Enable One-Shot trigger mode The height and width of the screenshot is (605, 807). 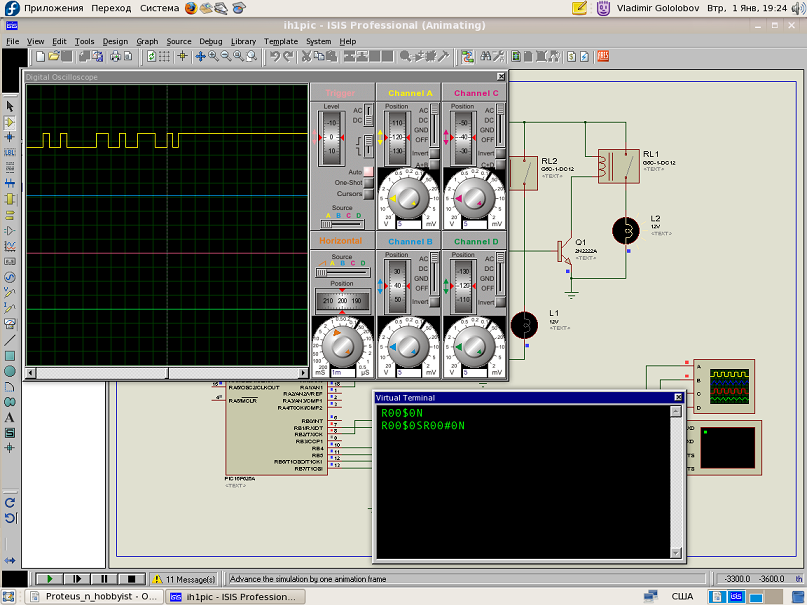click(x=368, y=183)
